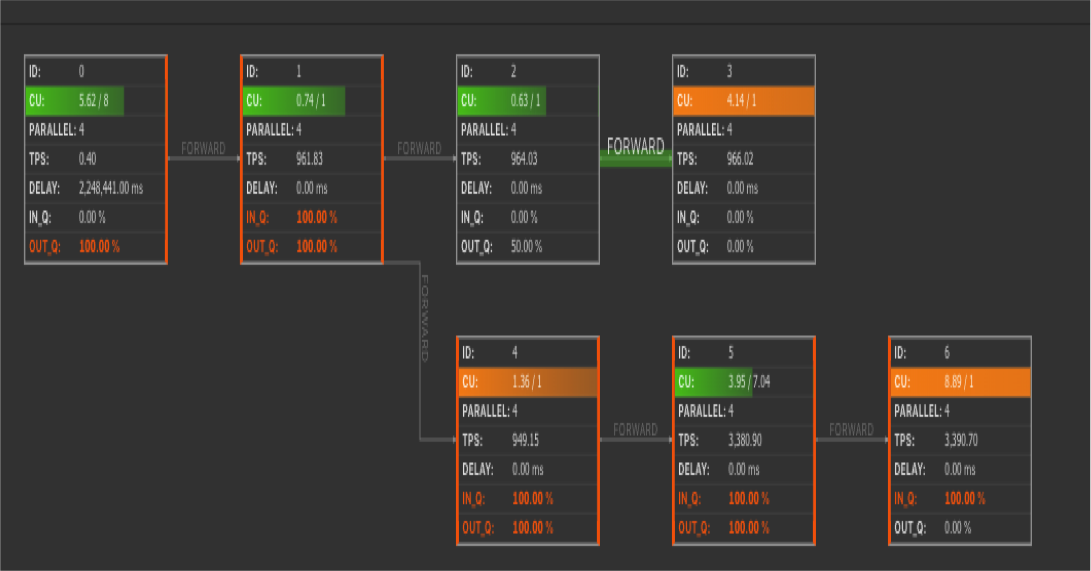This screenshot has height=571, width=1091.
Task: Click the TPS value 961.83 in node 1
Action: point(311,159)
